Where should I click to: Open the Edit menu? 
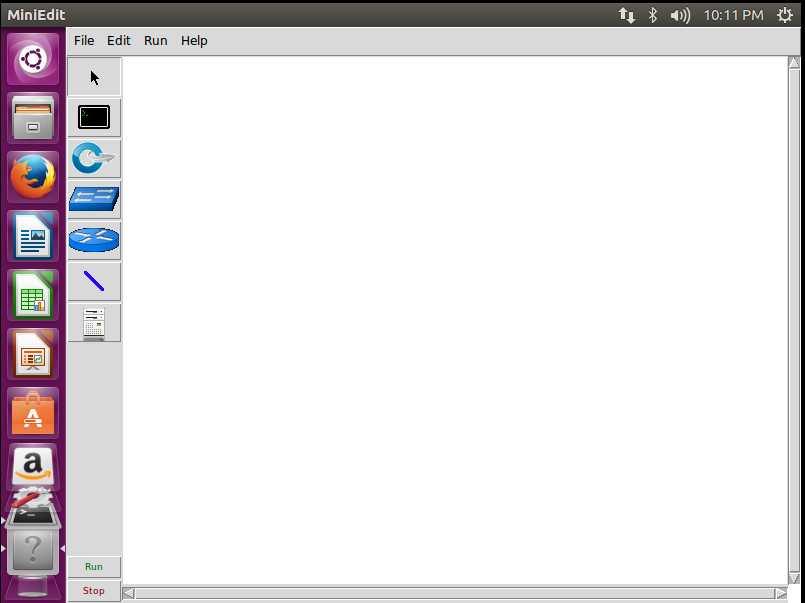119,41
